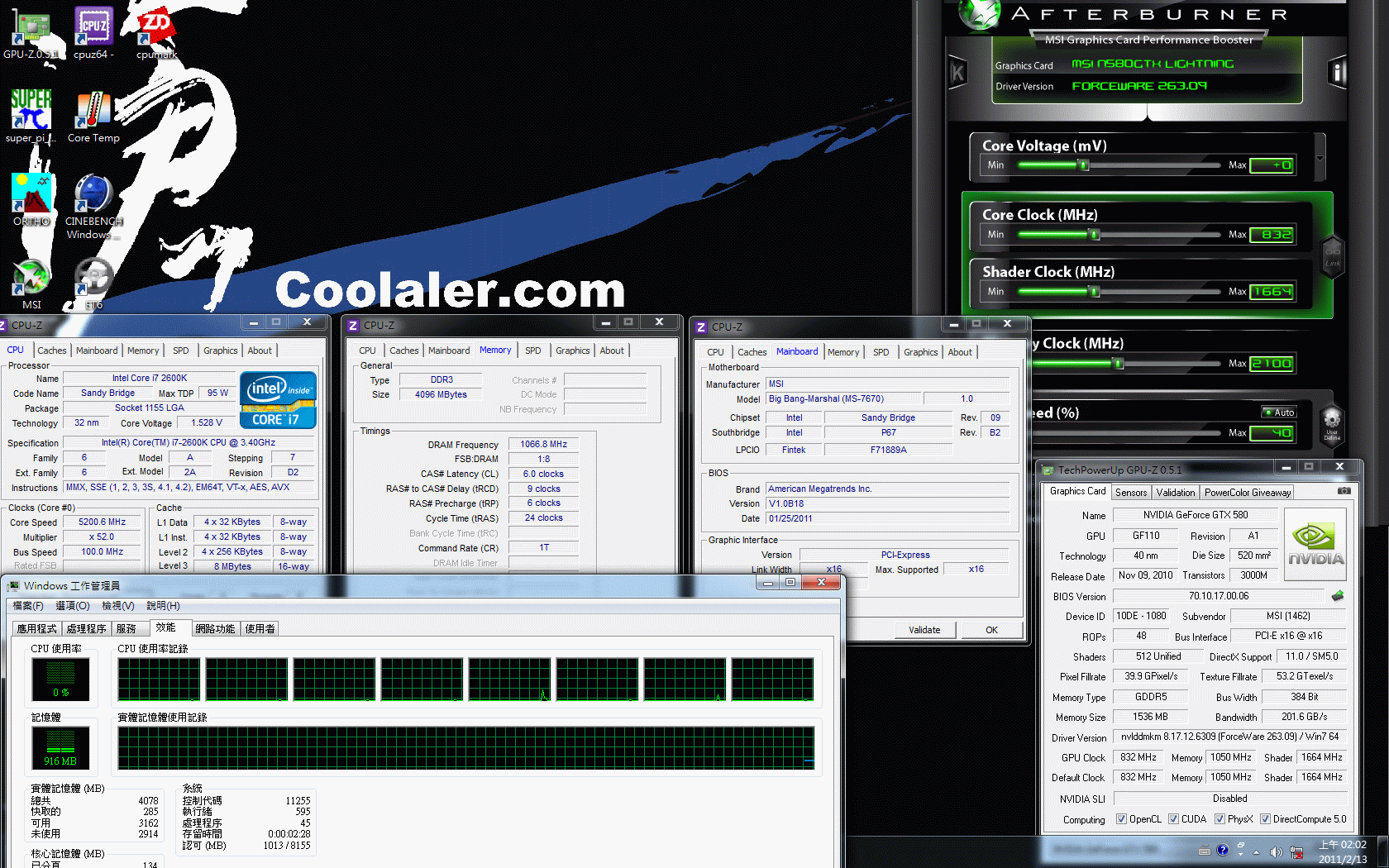The width and height of the screenshot is (1389, 868).
Task: Click the fan speed 40 value field
Action: [1272, 433]
